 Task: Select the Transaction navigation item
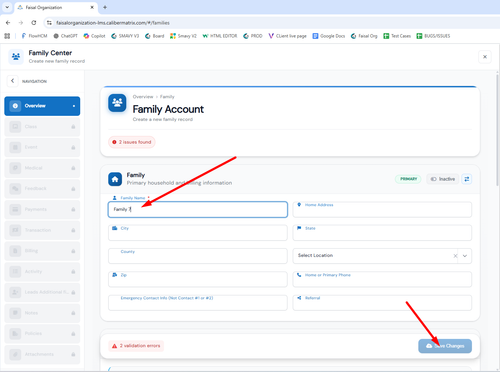tap(42, 230)
